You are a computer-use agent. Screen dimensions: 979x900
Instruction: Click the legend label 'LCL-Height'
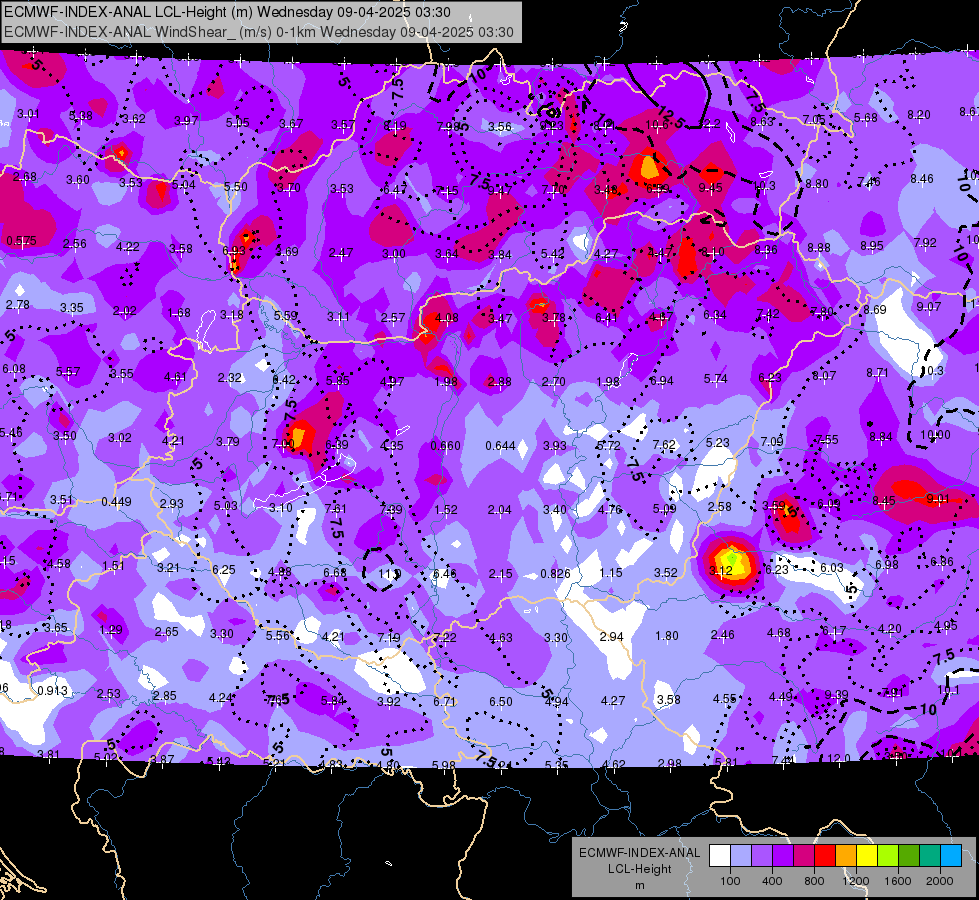[x=639, y=869]
